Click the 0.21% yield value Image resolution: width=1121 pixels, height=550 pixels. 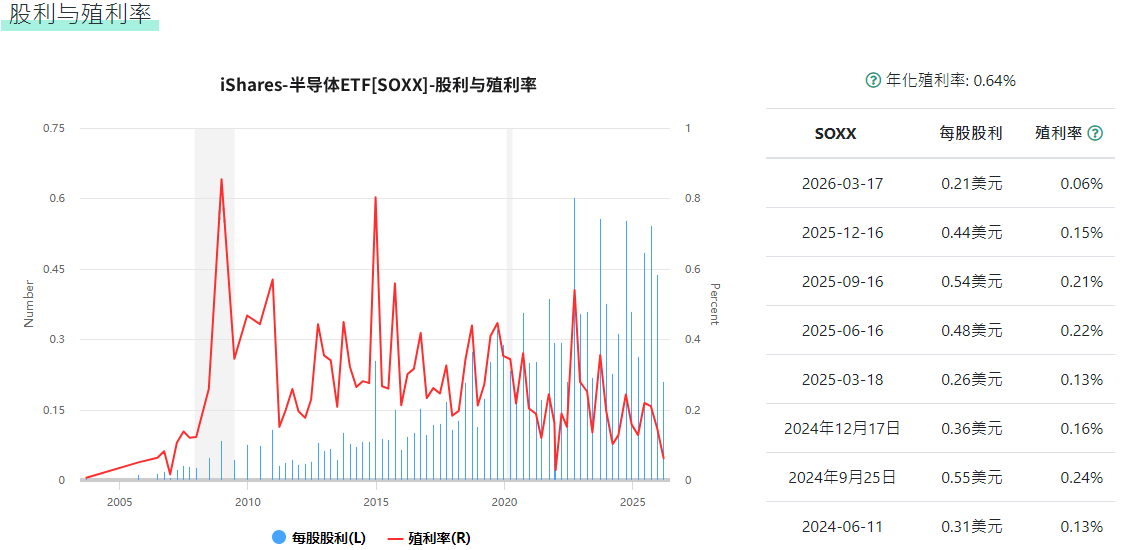pyautogui.click(x=1082, y=282)
